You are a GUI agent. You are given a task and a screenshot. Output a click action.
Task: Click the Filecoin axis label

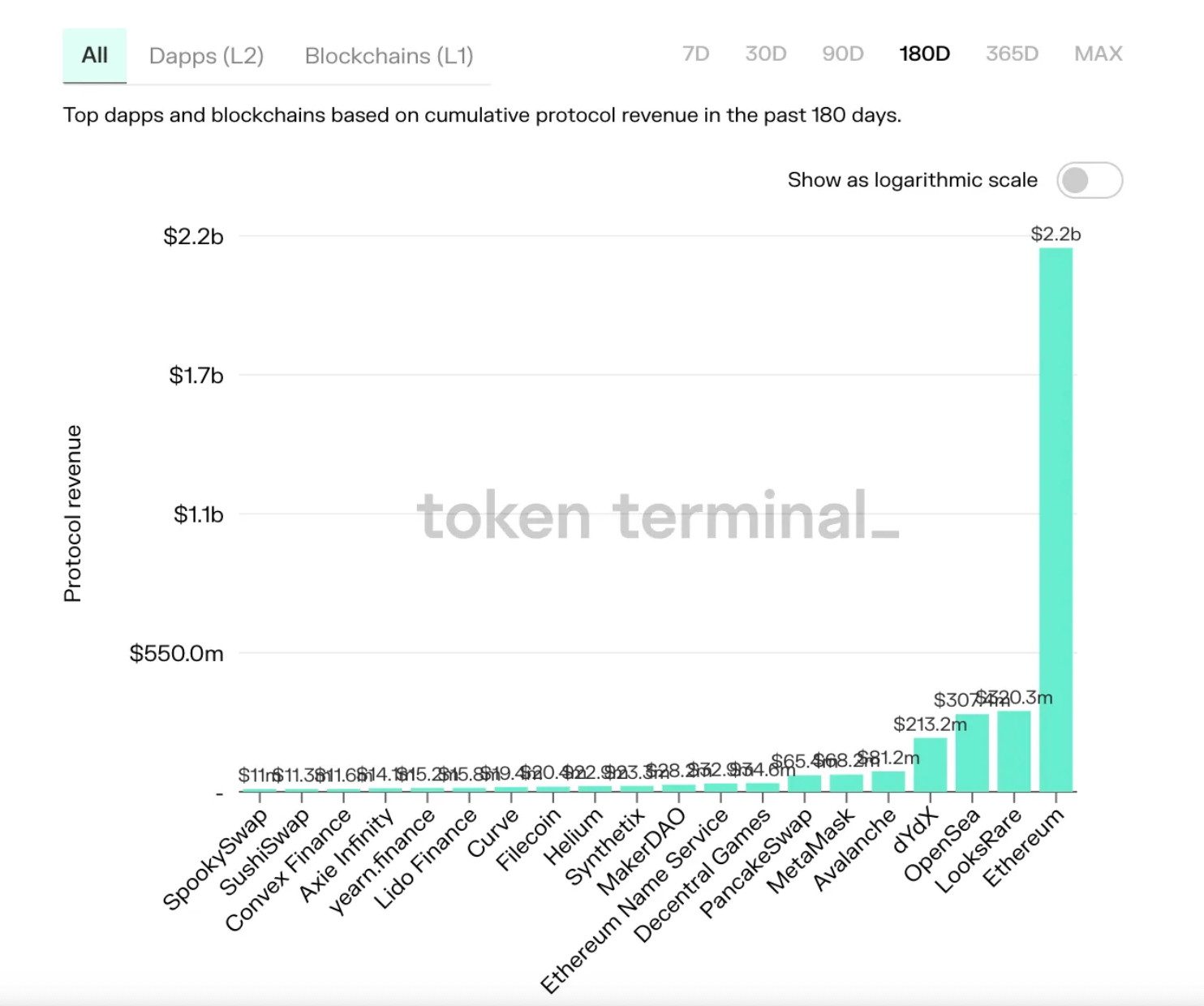528,840
